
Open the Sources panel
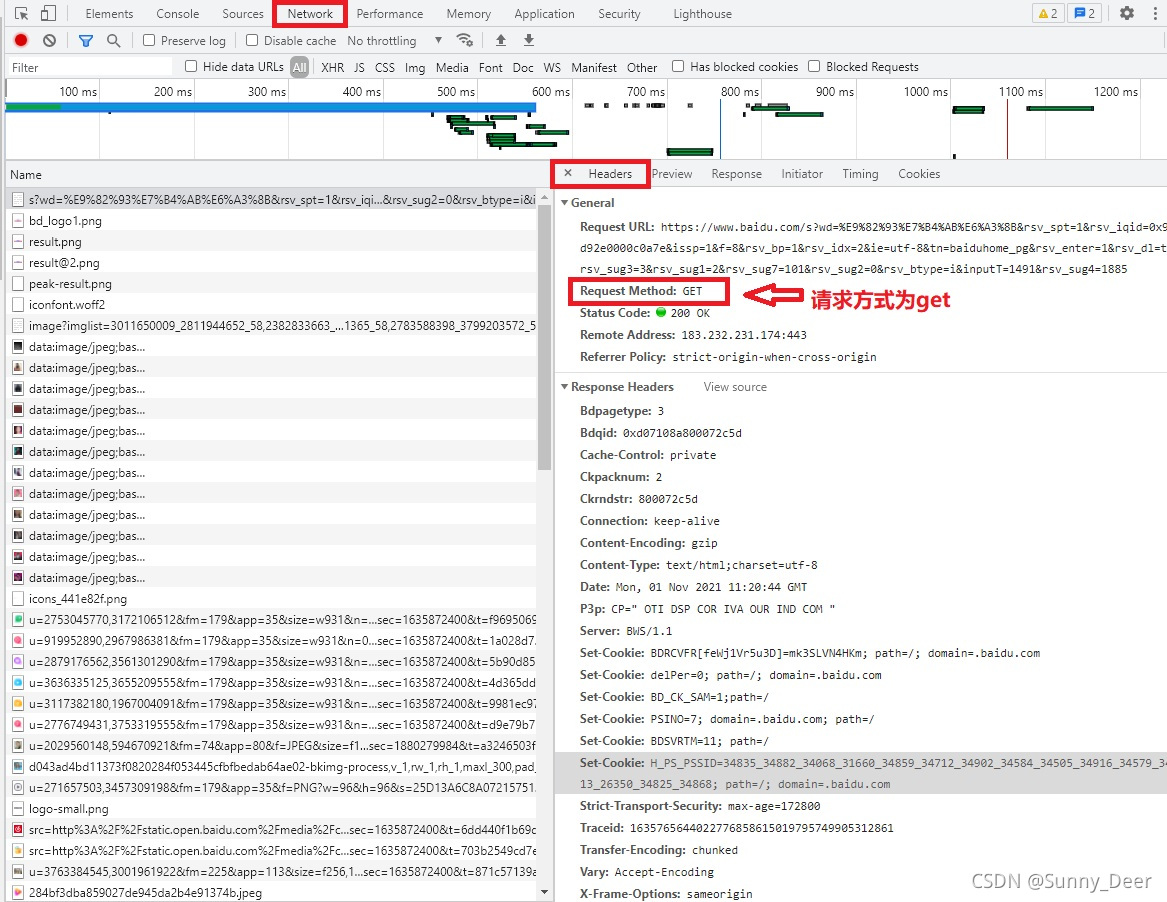(x=243, y=13)
